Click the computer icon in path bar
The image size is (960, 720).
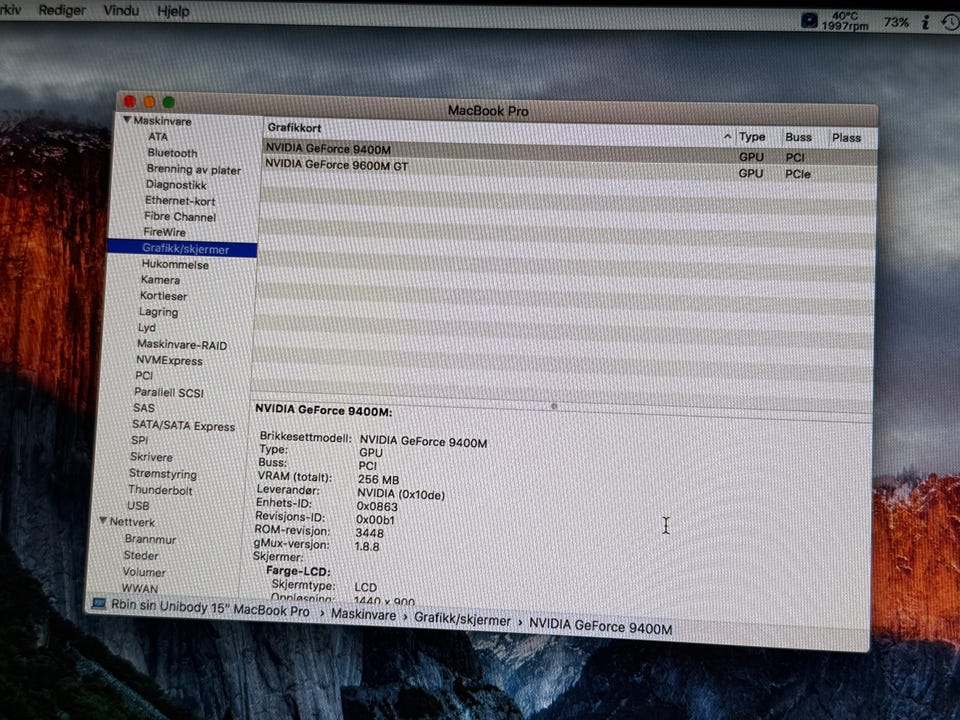click(x=98, y=604)
